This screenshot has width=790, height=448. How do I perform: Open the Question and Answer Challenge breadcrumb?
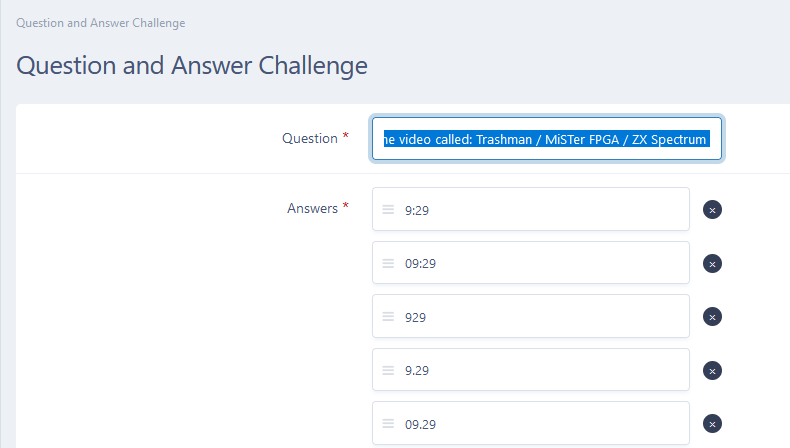click(x=101, y=23)
